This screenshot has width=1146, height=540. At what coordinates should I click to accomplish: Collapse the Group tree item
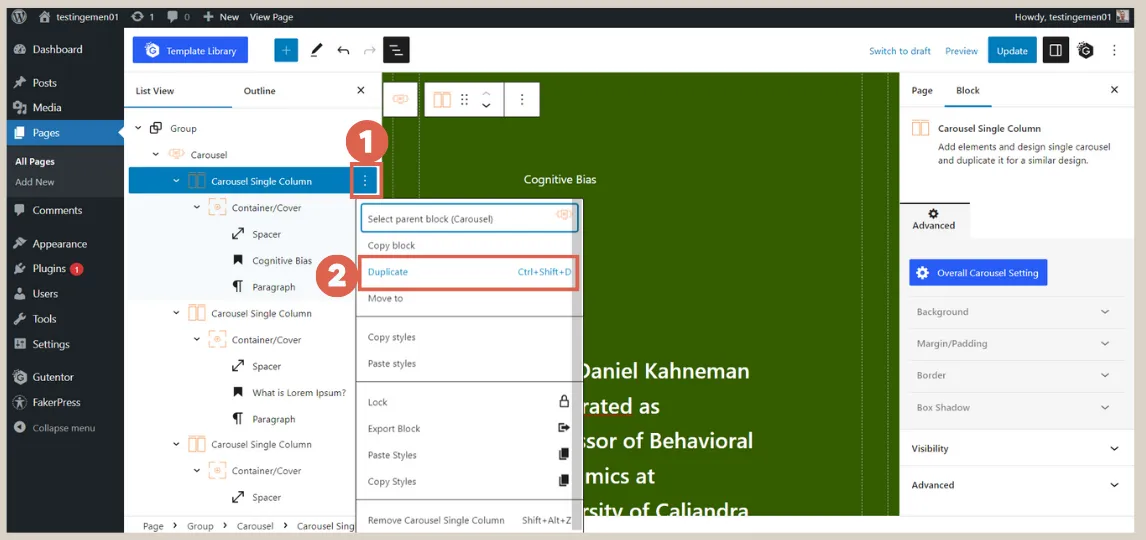tap(138, 128)
